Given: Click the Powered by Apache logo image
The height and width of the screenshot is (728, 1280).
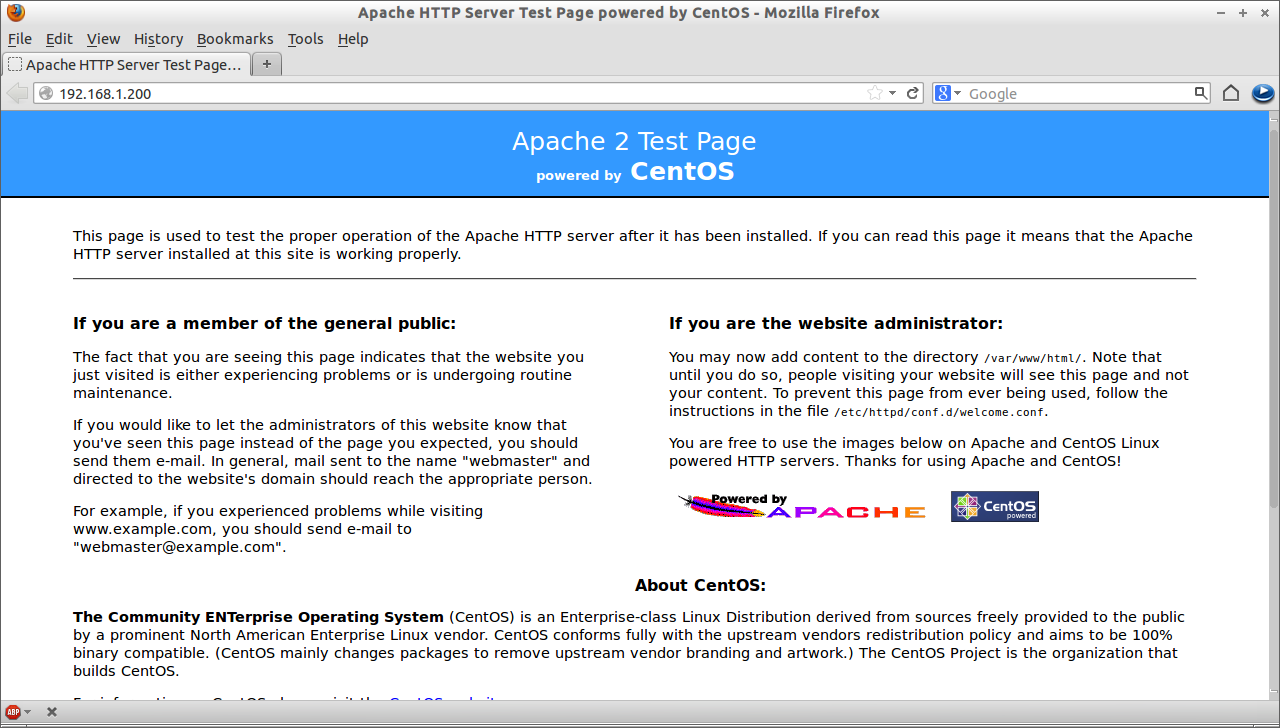Looking at the screenshot, I should (801, 506).
